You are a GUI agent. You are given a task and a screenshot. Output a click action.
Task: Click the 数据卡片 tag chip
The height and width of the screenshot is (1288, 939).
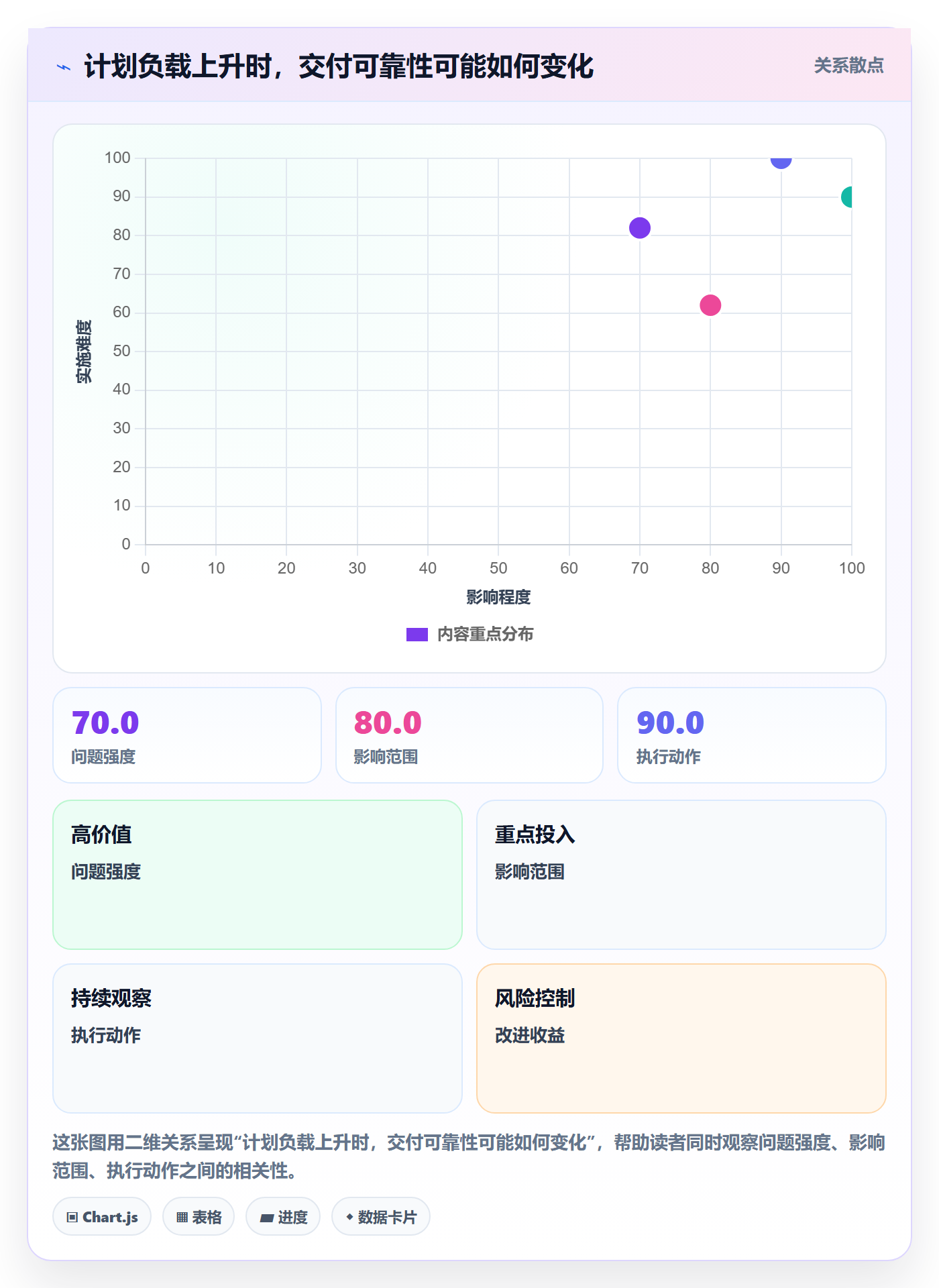(381, 1217)
